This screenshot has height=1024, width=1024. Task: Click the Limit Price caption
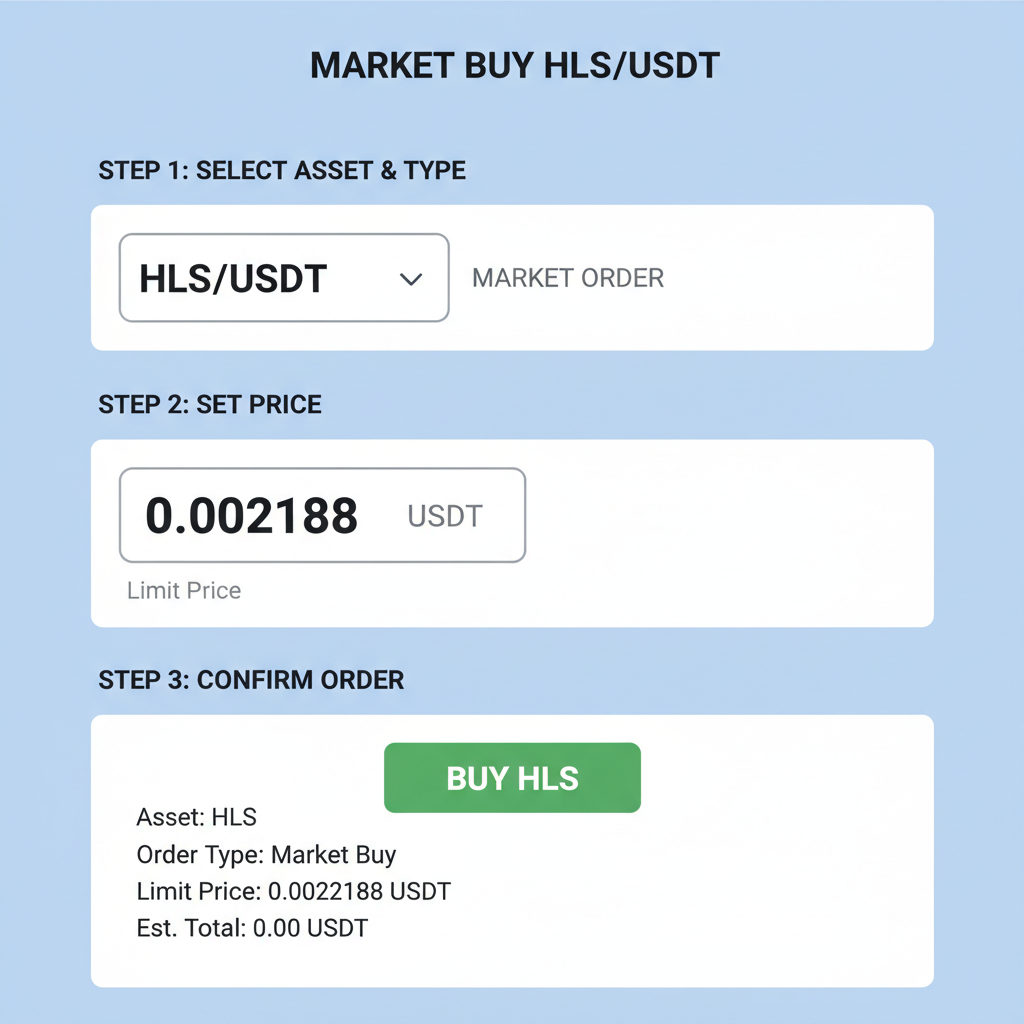[184, 591]
